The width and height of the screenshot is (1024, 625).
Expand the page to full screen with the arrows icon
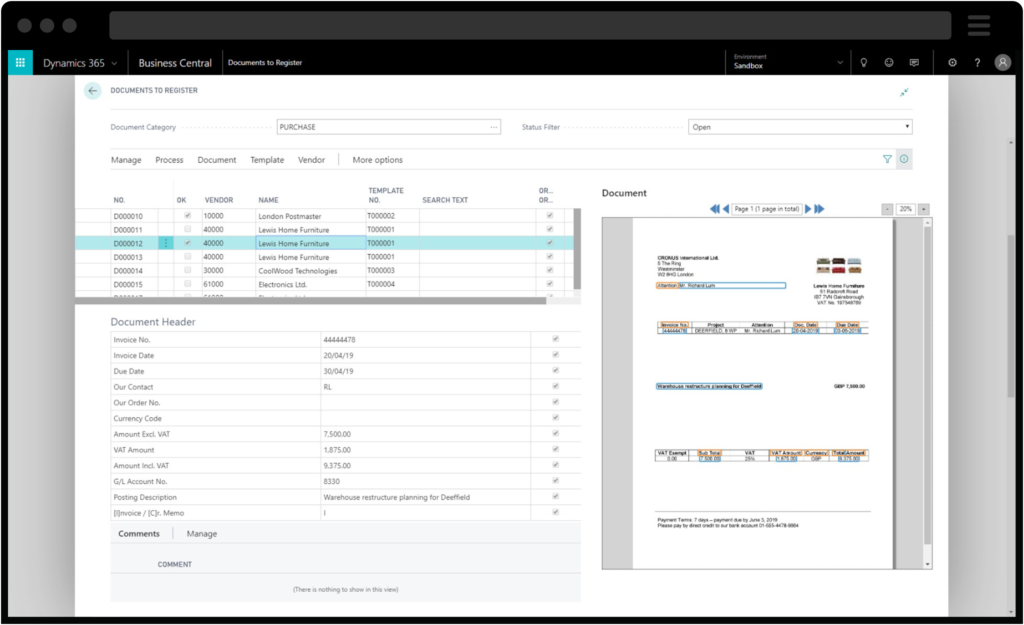point(905,91)
